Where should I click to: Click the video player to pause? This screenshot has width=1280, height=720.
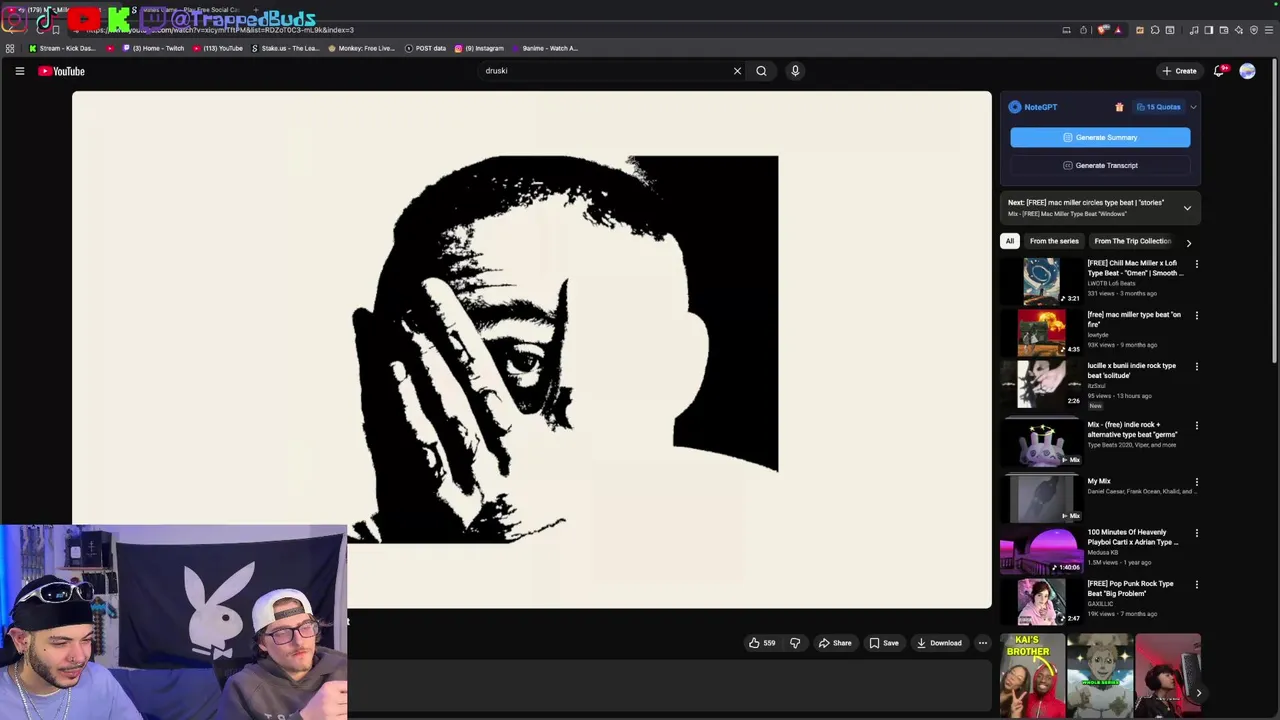(x=532, y=350)
